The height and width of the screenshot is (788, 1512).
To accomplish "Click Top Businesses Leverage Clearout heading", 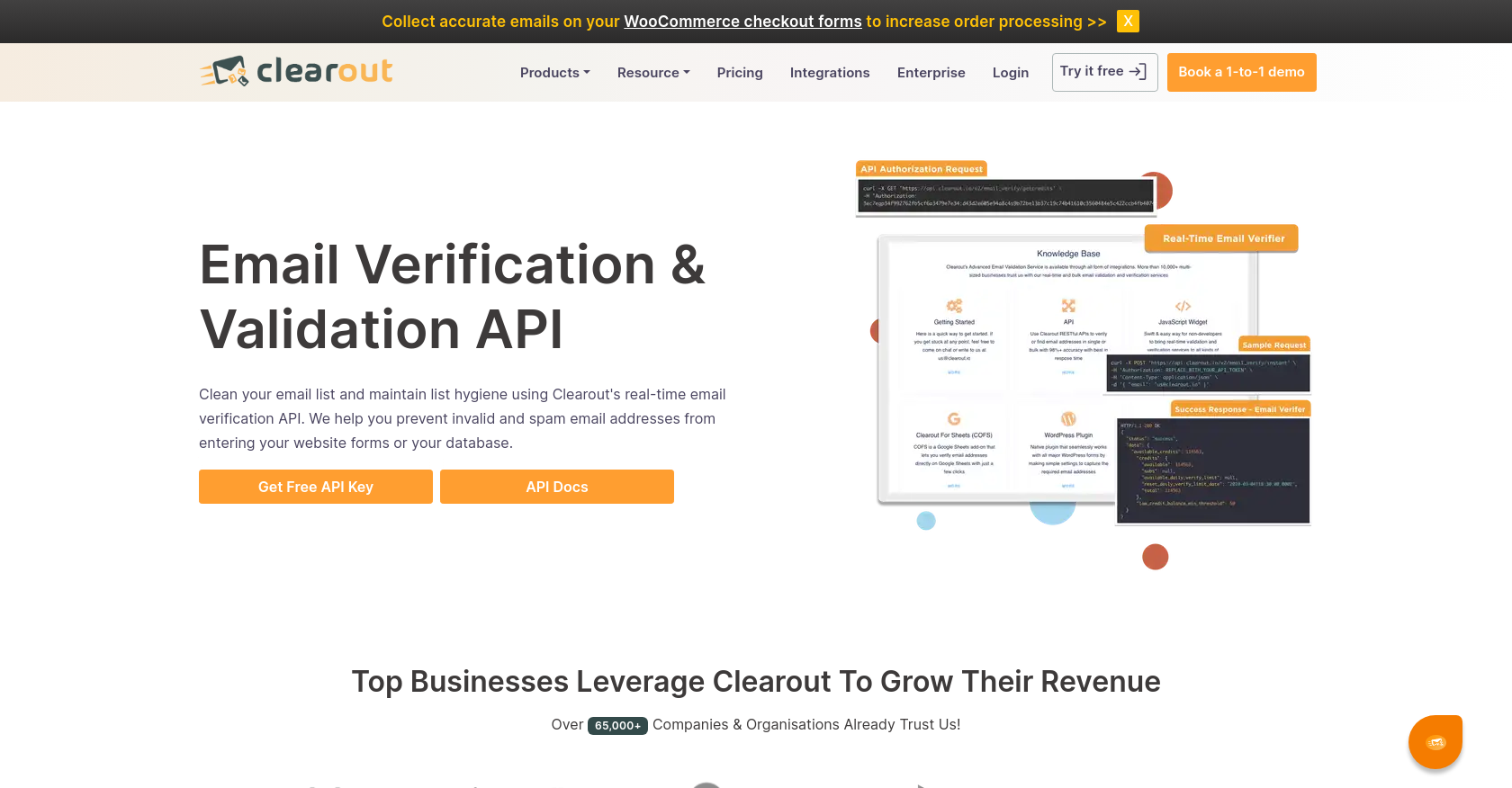I will point(756,682).
